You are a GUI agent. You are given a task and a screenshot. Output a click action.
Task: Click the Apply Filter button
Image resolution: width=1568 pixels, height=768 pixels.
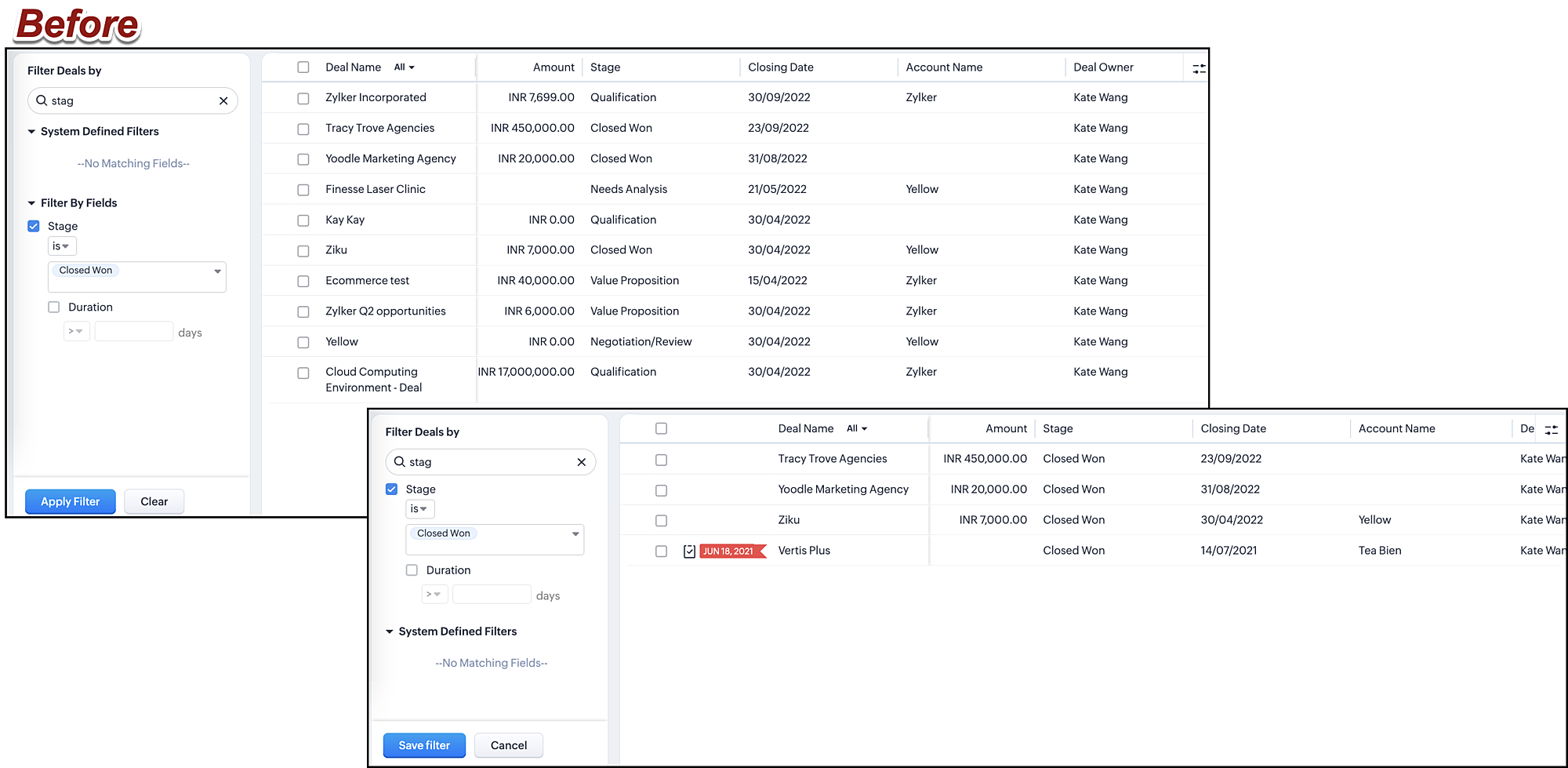pyautogui.click(x=71, y=501)
